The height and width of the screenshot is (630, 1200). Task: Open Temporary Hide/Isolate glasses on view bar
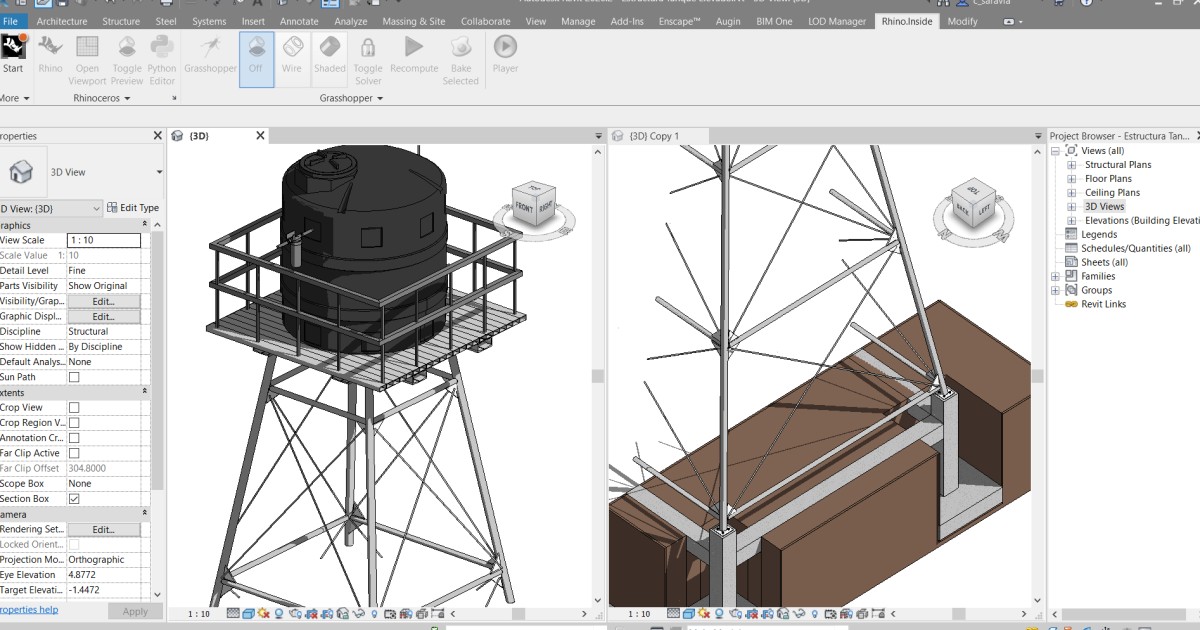tap(356, 612)
